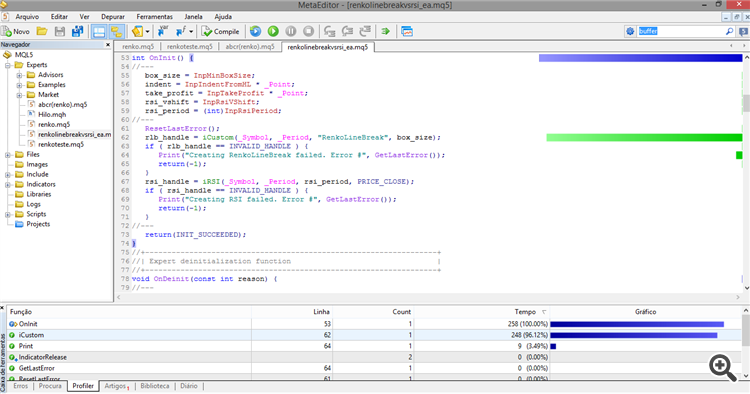
Task: Open the Ferramentas menu
Action: 154,17
